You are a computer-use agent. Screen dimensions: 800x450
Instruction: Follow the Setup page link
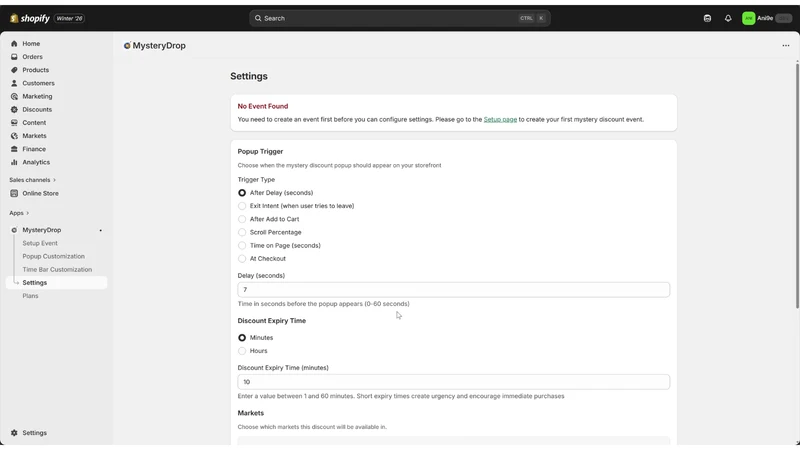tap(500, 119)
